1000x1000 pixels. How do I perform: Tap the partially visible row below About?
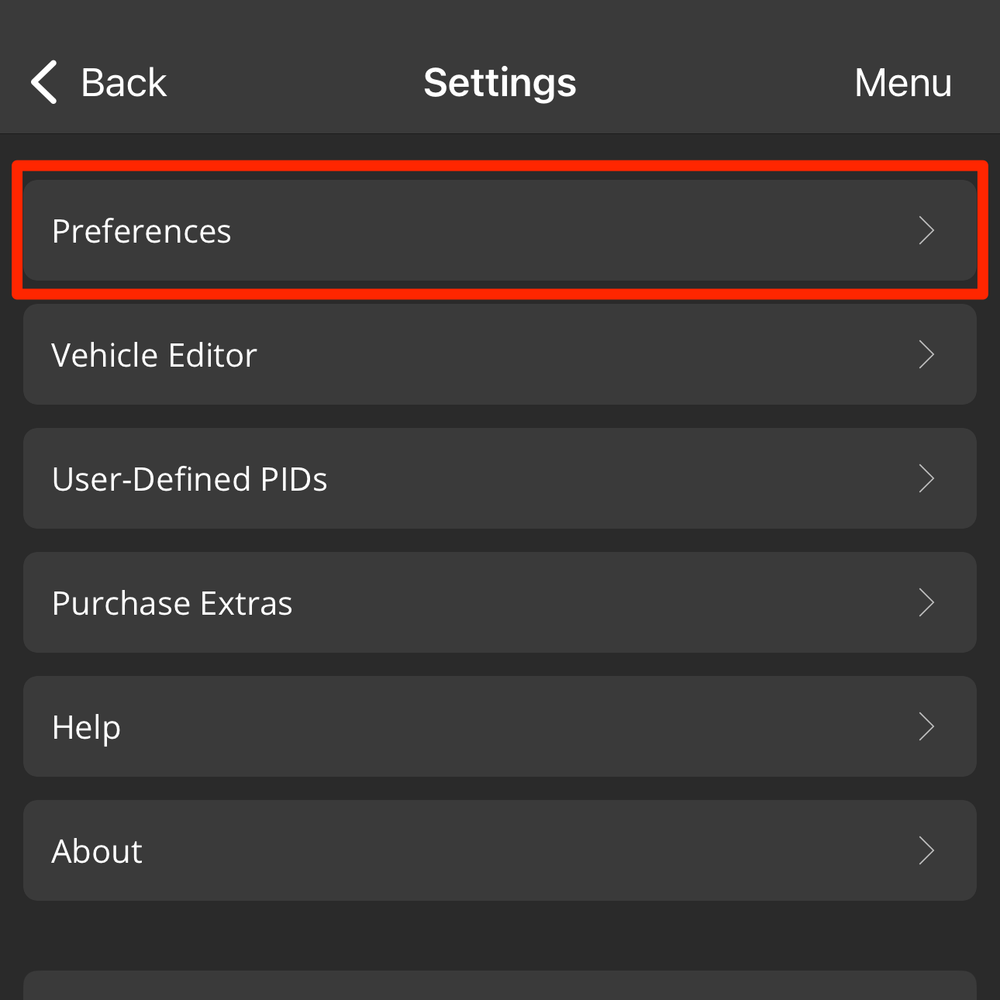point(500,986)
